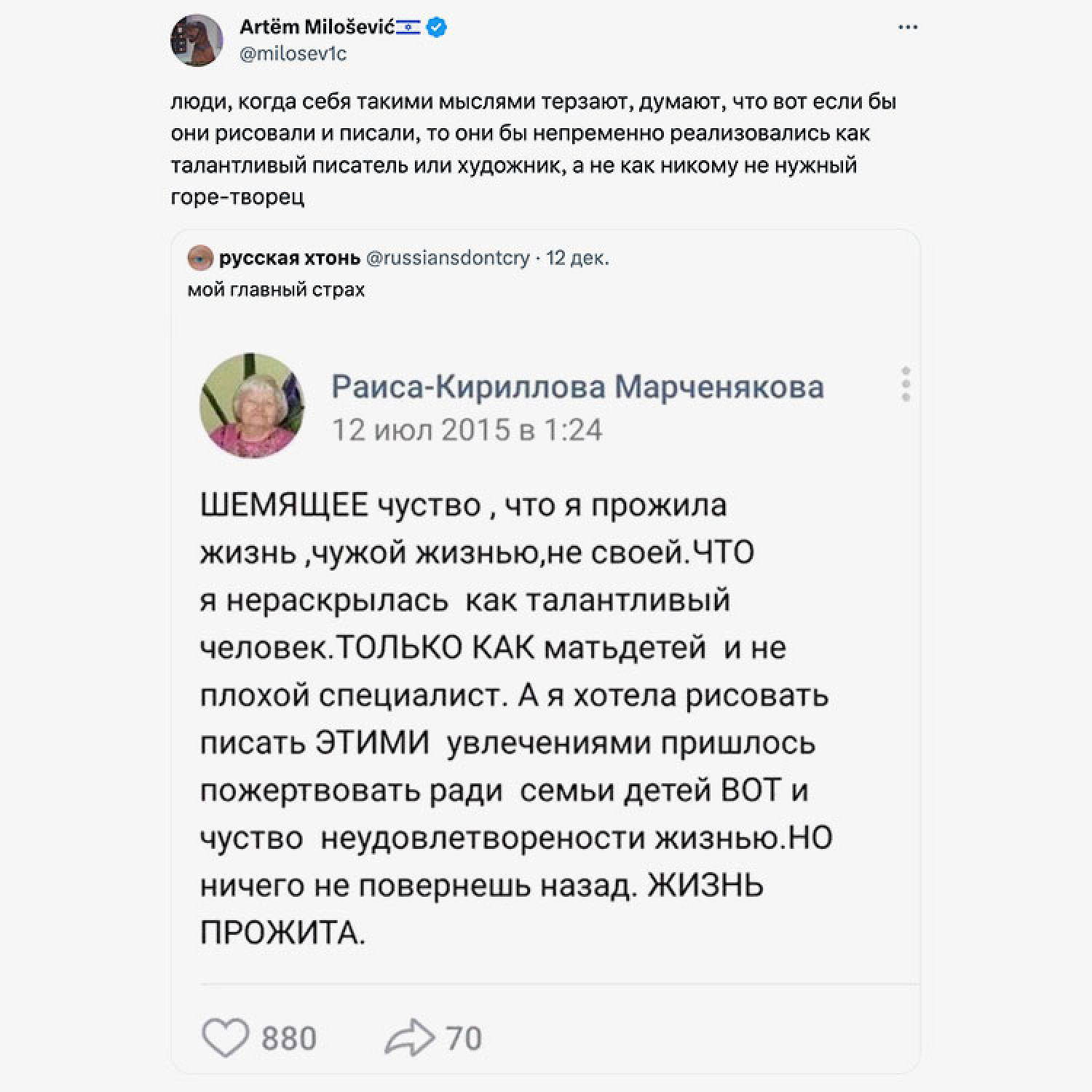Click Раиса's round profile photo
Image resolution: width=1092 pixels, height=1092 pixels.
252,405
